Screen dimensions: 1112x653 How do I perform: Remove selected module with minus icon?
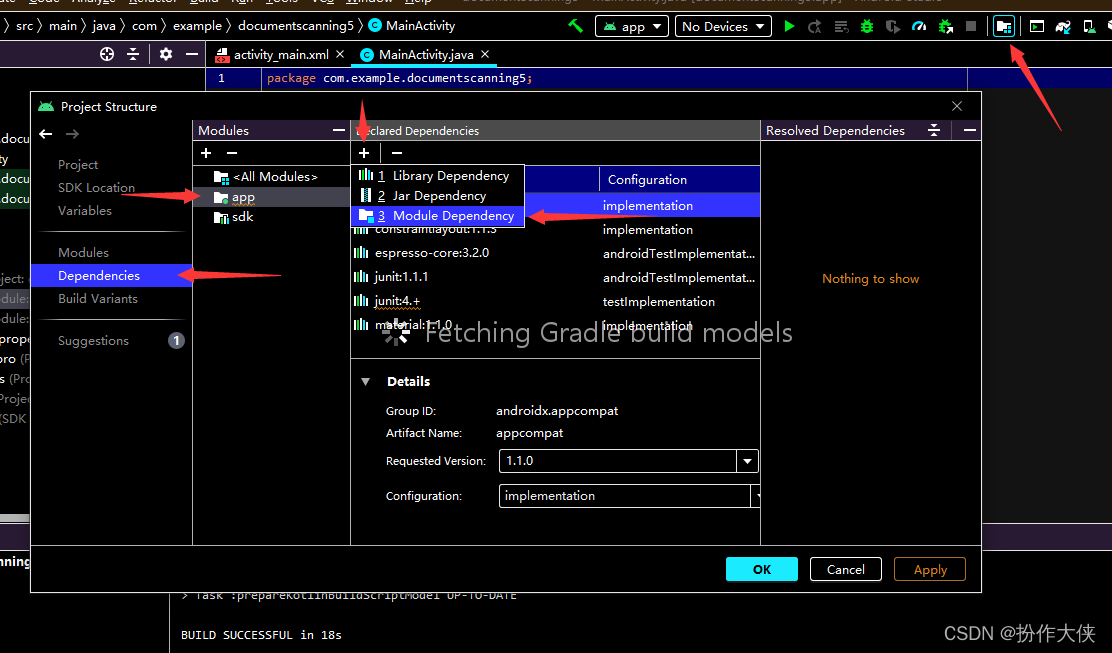(x=232, y=153)
